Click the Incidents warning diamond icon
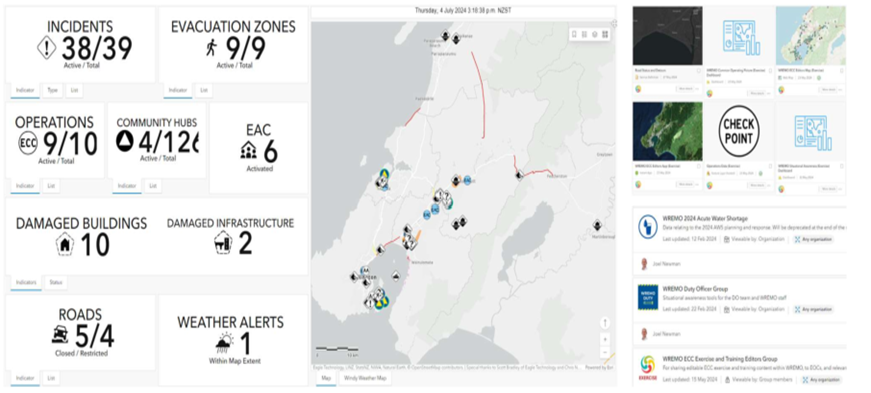This screenshot has height=393, width=871. coord(47,48)
